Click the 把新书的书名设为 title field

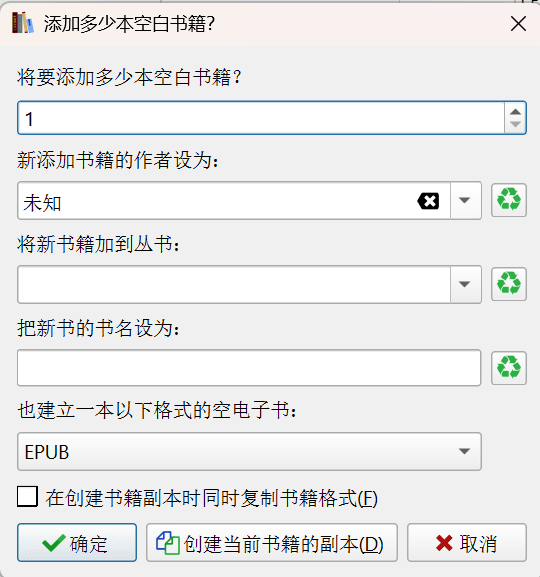click(x=249, y=368)
